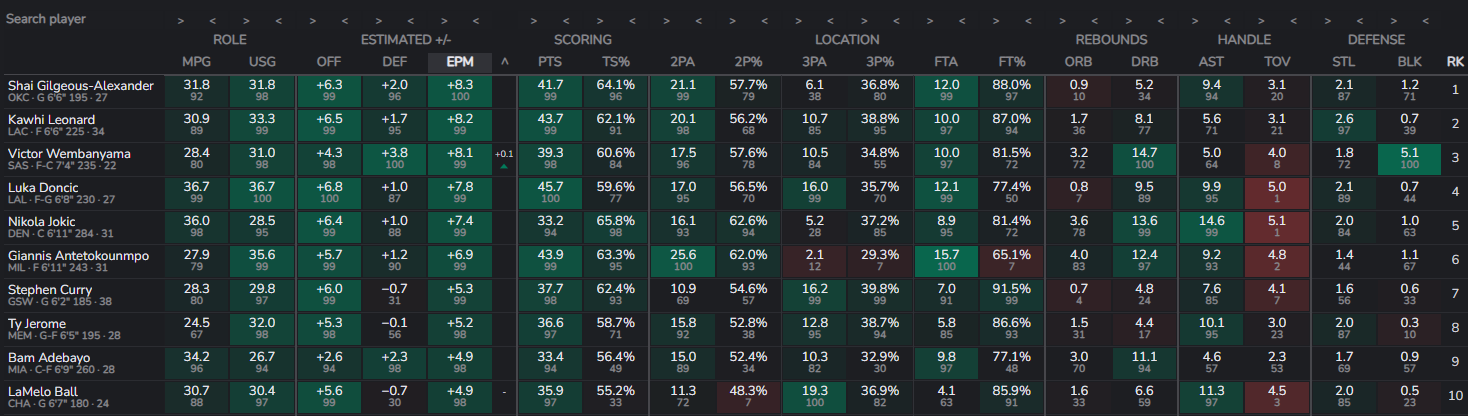1468x416 pixels.
Task: Click the less-than arrow above OFF column
Action: coord(345,20)
